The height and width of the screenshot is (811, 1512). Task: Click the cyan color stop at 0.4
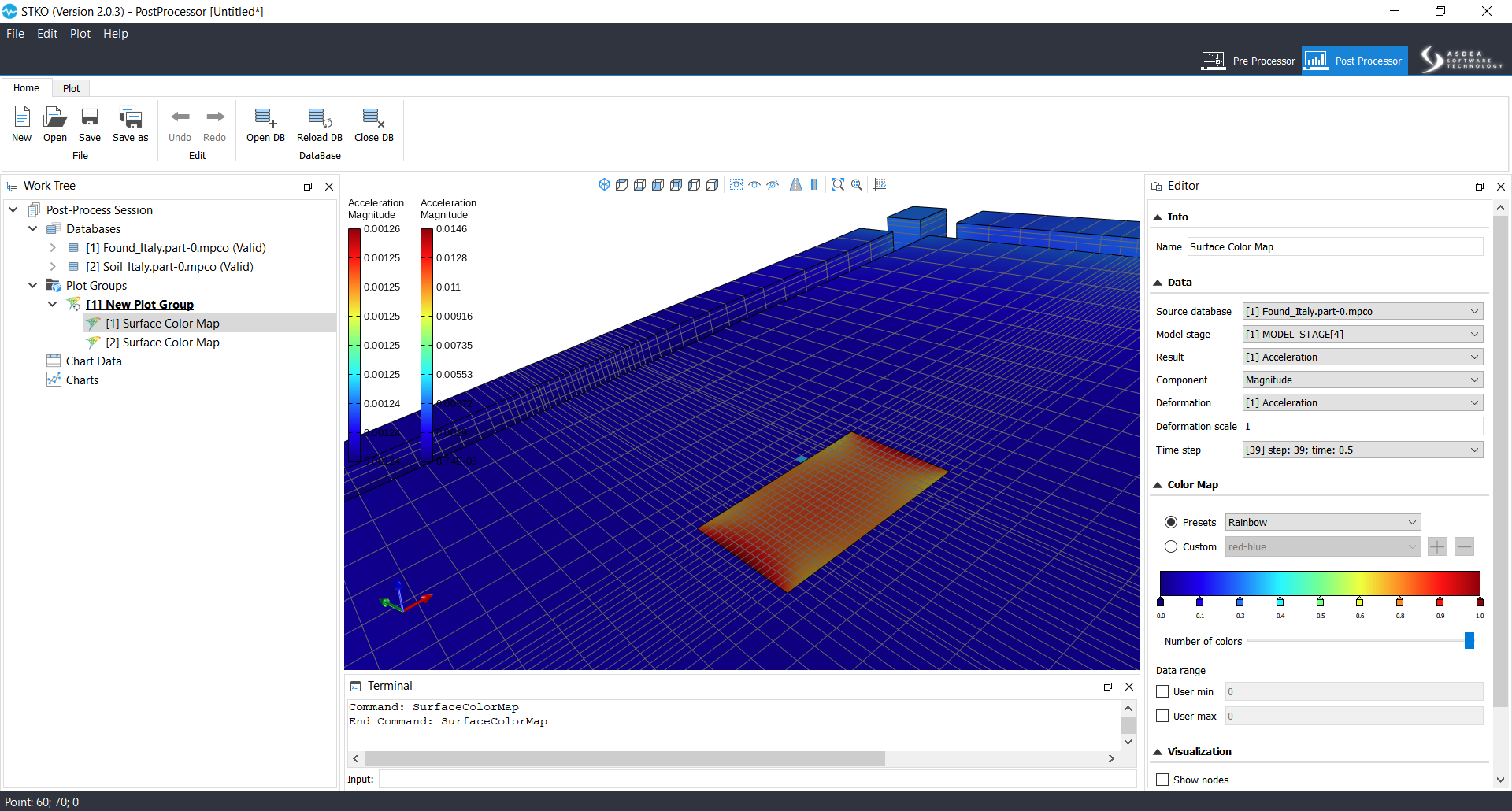coord(1280,602)
